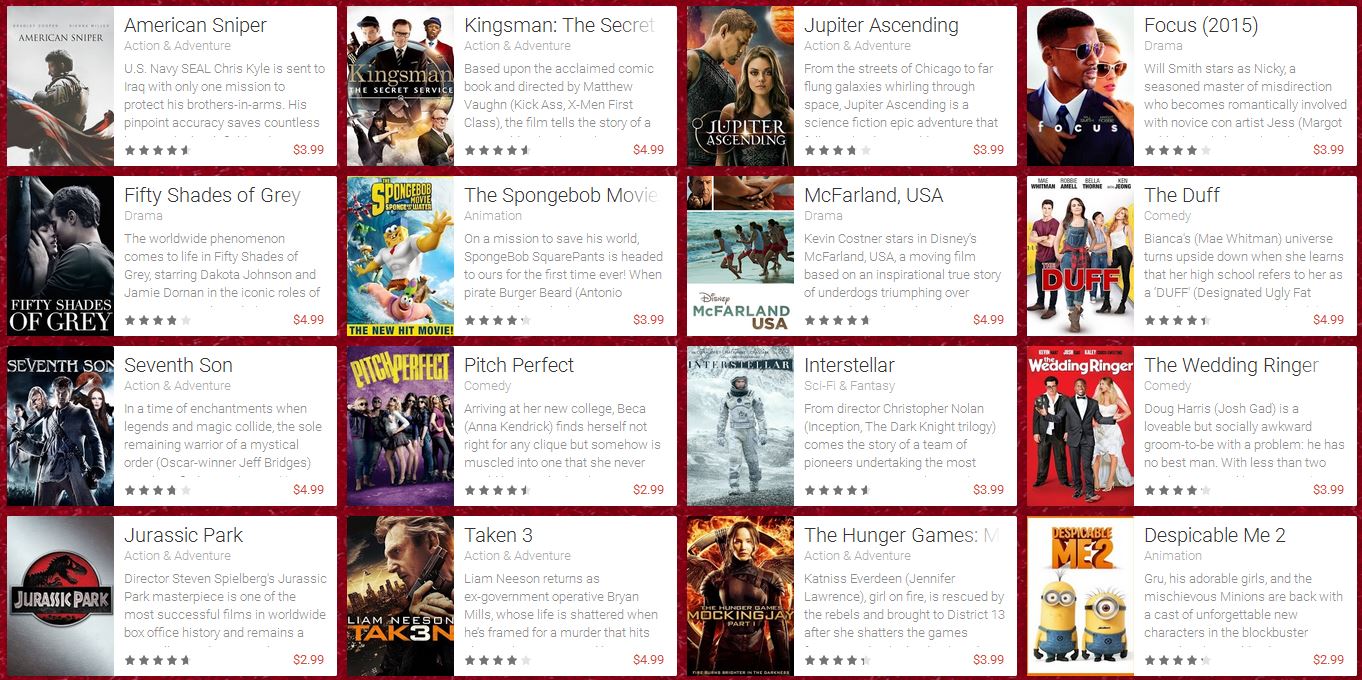1362x680 pixels.
Task: Click the Kingsman: The Secret Service poster
Action: [x=400, y=86]
